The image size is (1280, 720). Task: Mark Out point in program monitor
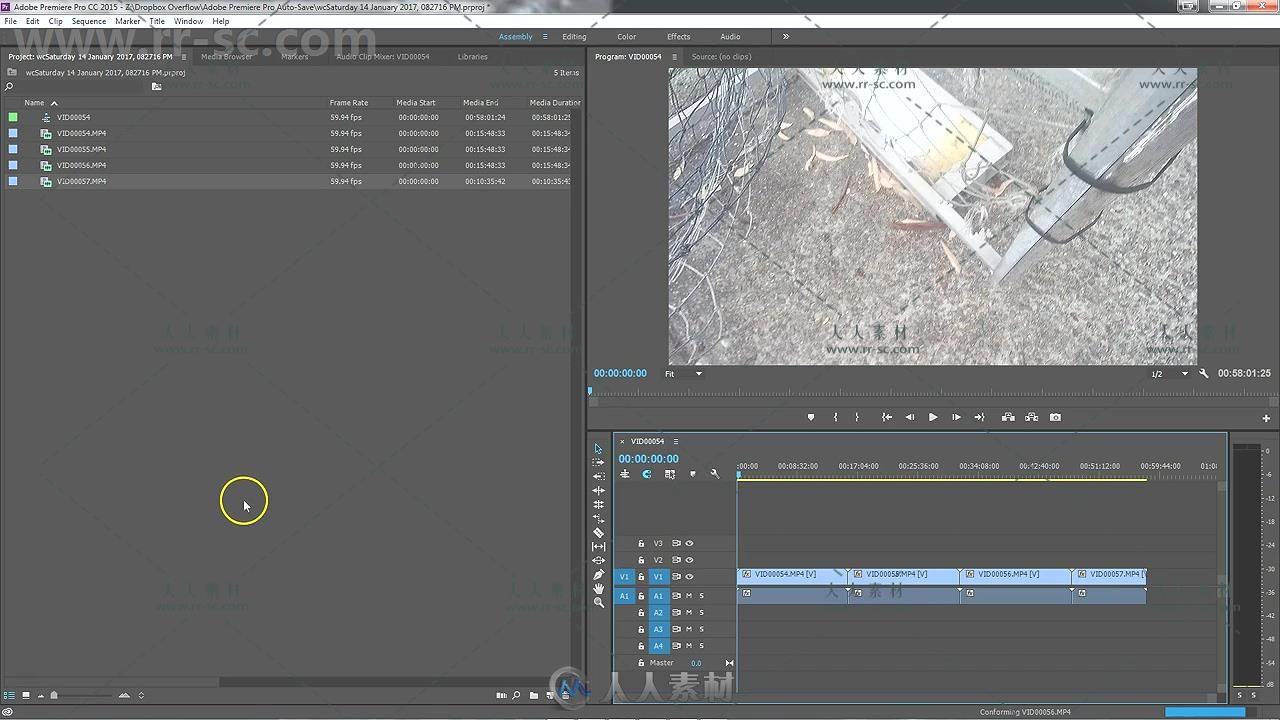tap(857, 417)
